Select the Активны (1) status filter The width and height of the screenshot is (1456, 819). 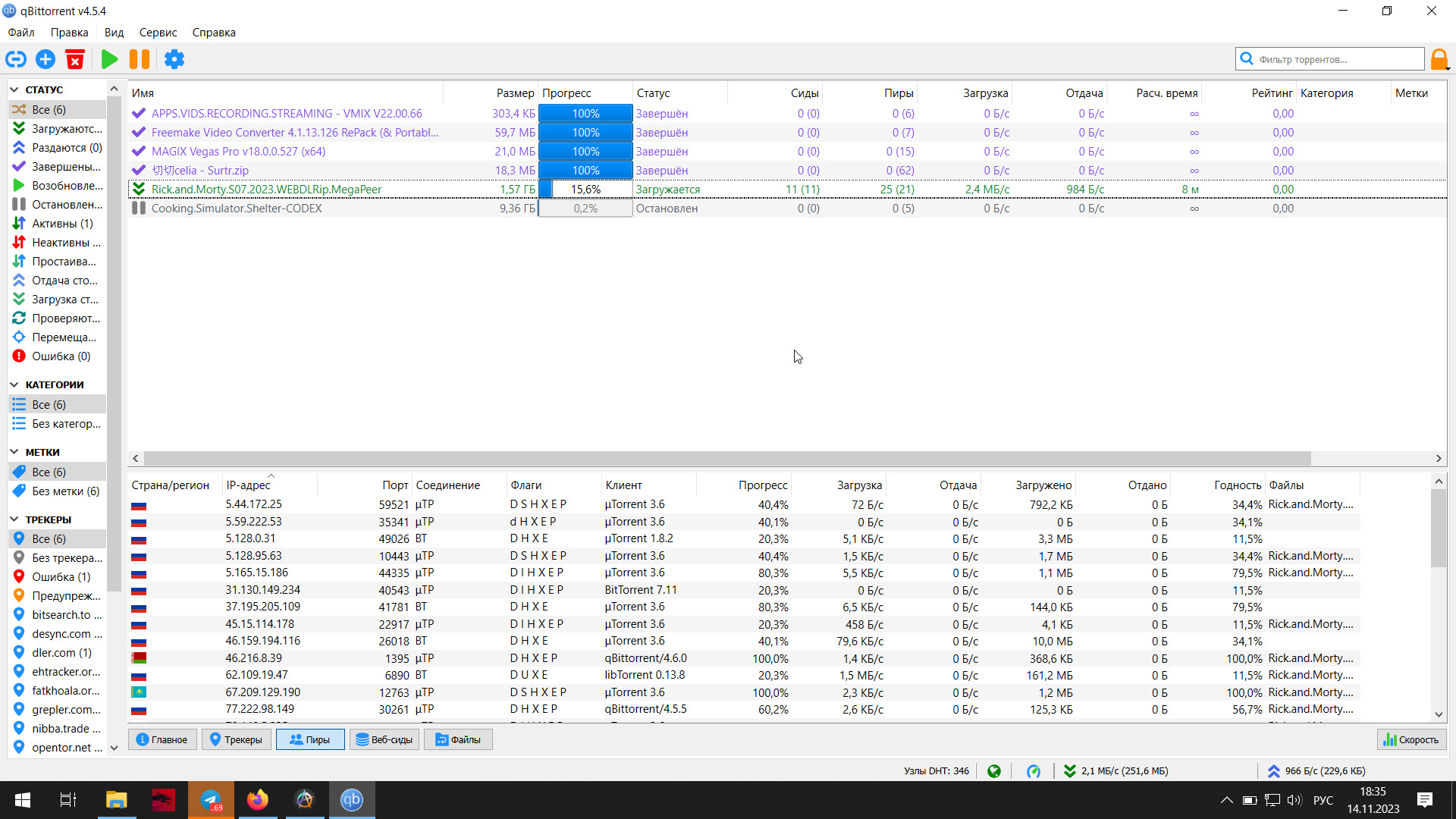(x=61, y=224)
